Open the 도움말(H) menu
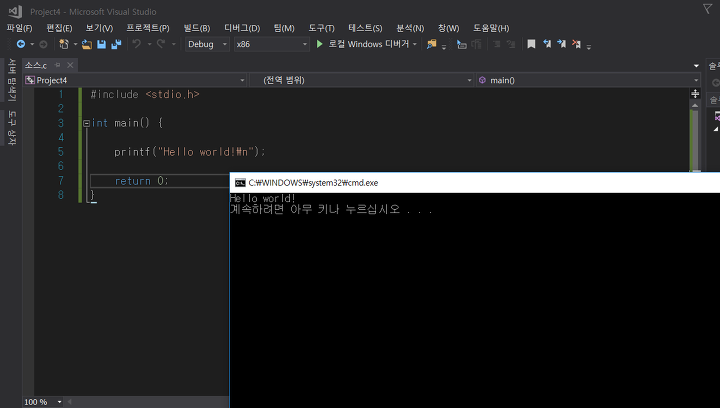Image resolution: width=720 pixels, height=408 pixels. point(491,28)
